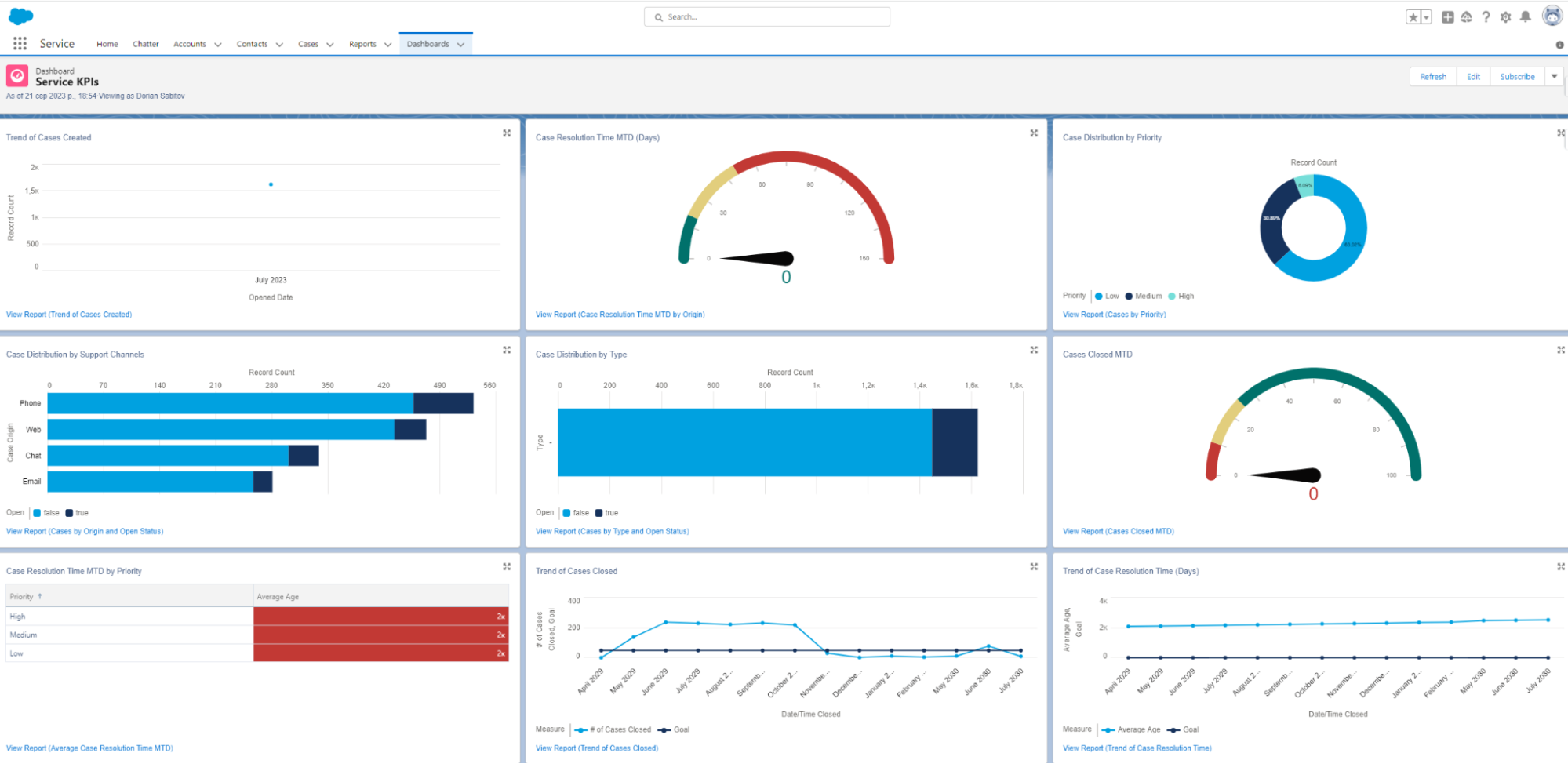View notifications via the bell icon

pos(1525,16)
